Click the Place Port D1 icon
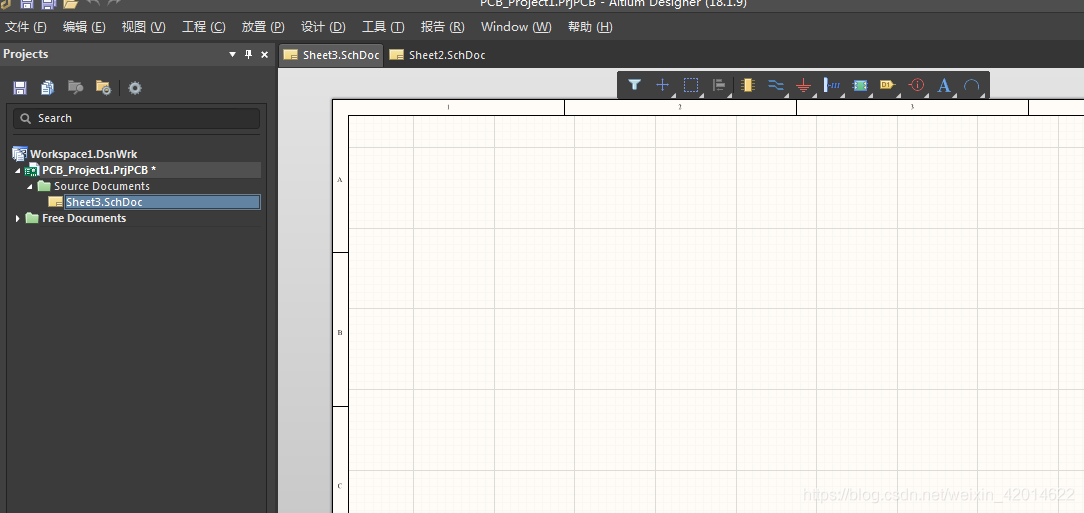Image resolution: width=1084 pixels, height=513 pixels. coord(887,86)
